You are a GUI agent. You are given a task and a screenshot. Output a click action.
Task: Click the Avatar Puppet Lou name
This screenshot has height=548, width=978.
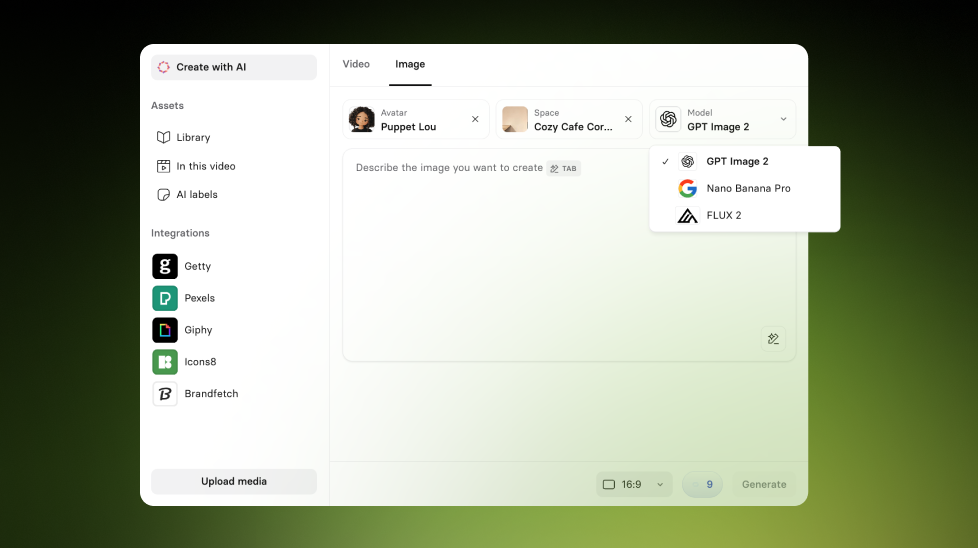coord(409,127)
